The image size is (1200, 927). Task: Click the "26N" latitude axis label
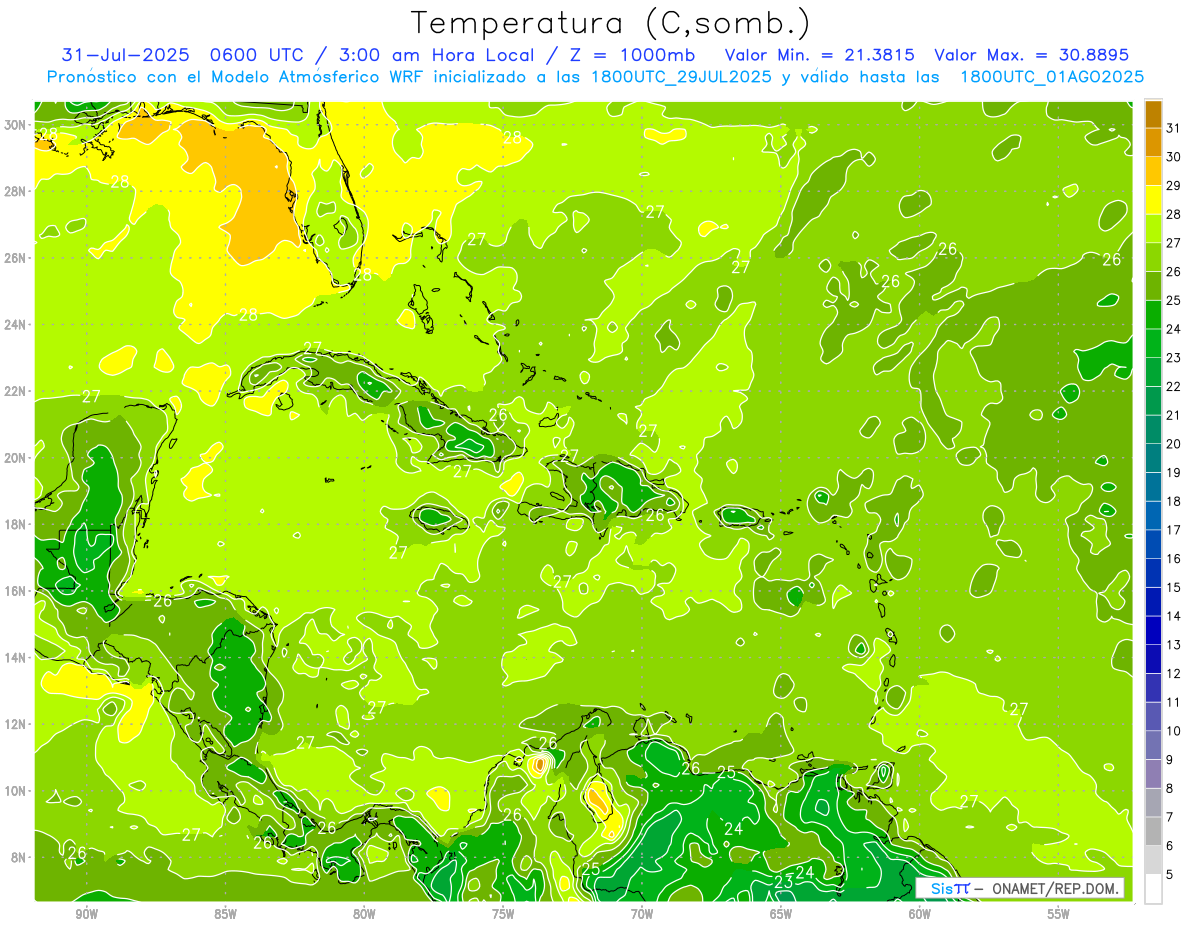(x=15, y=258)
